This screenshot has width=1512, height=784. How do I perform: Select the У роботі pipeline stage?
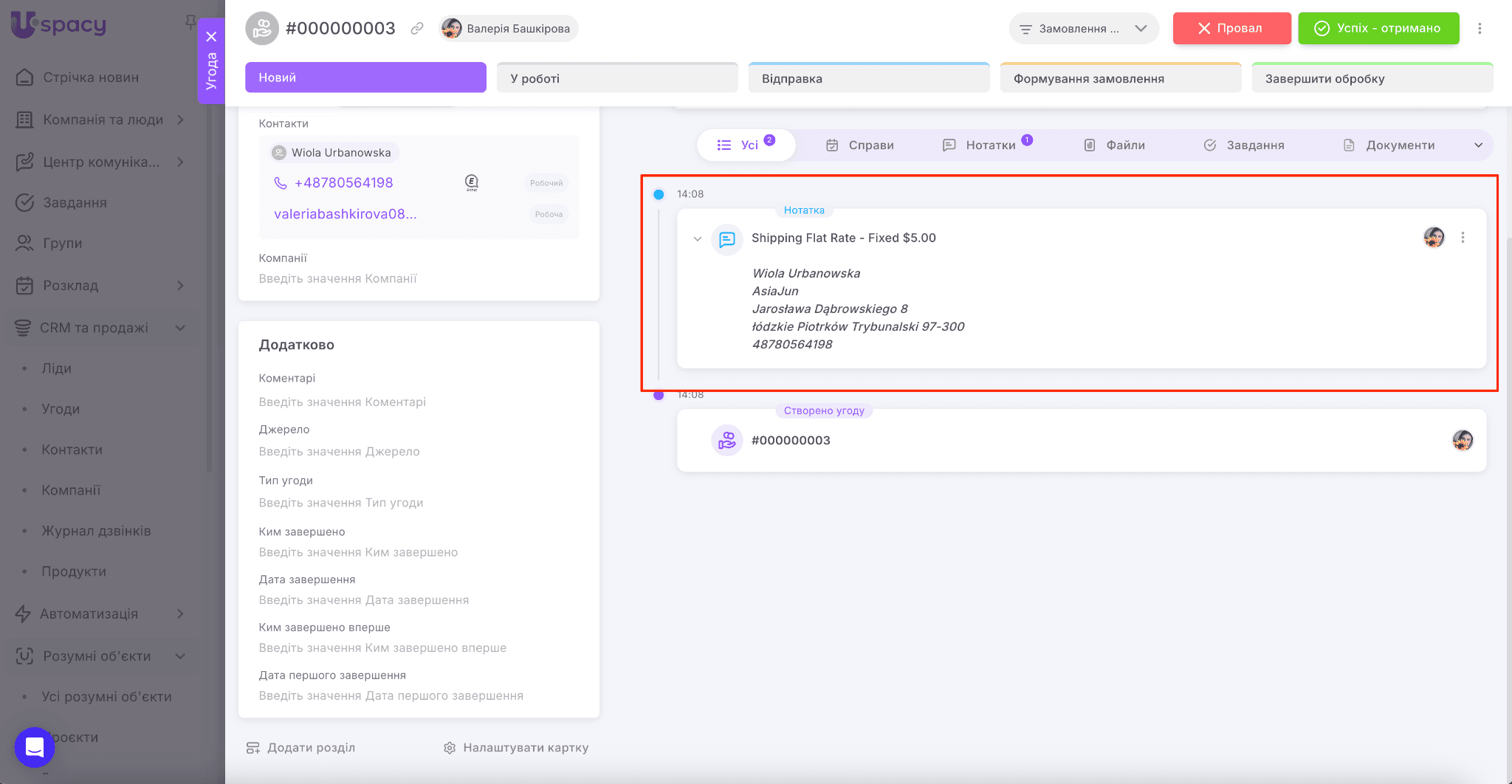(x=616, y=78)
